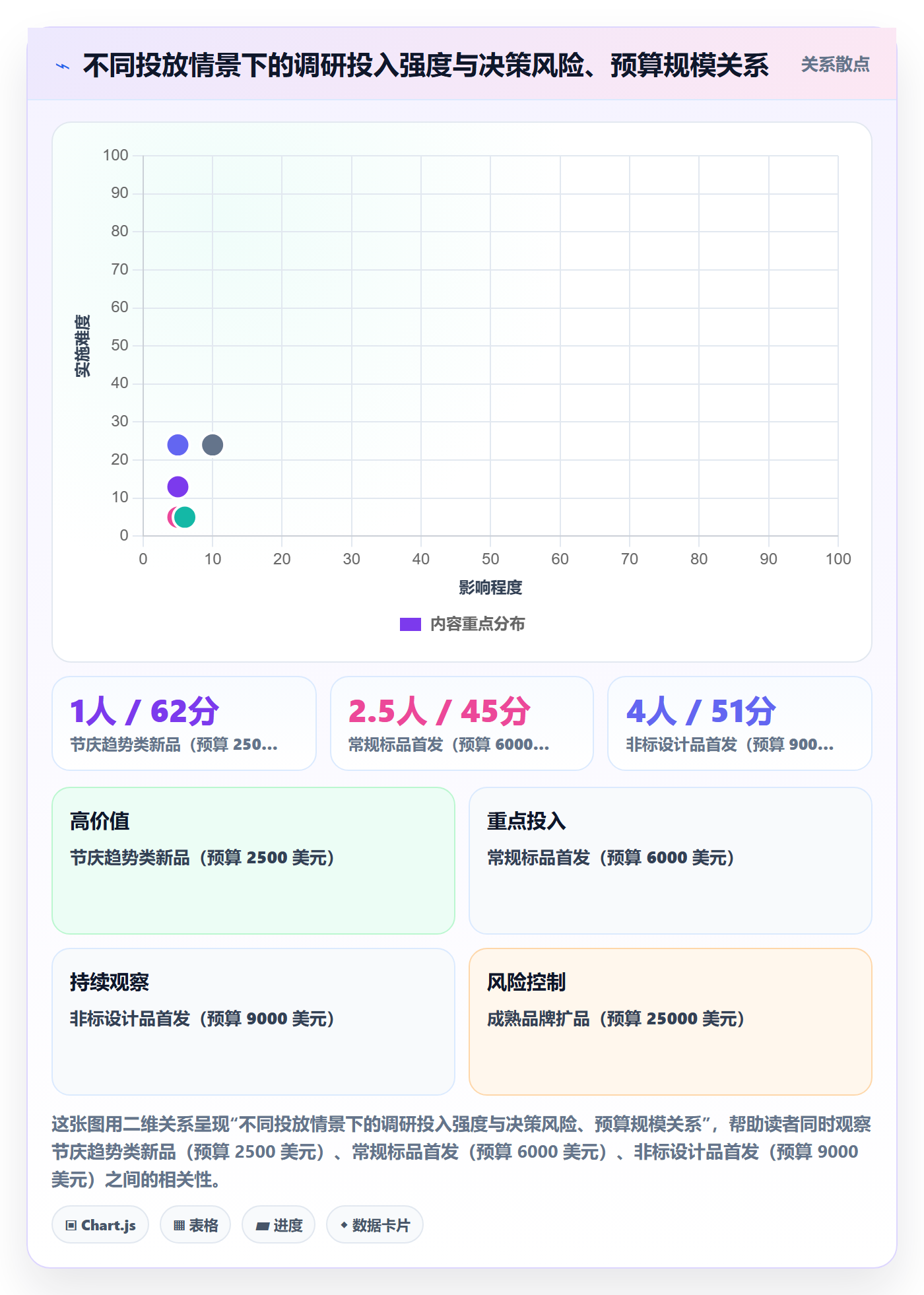The height and width of the screenshot is (1295, 924).
Task: Click the text 非标设计品首发（预算 9000 美元） in 持续观察 card
Action: [203, 1018]
